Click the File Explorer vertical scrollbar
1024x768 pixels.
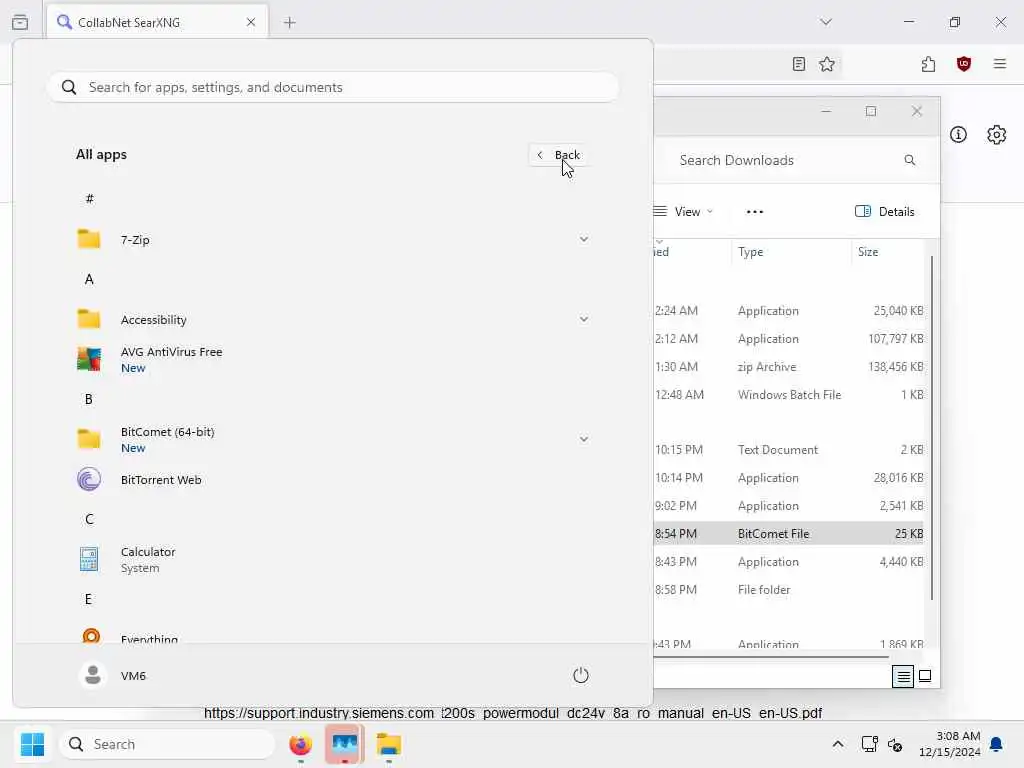tap(932, 428)
